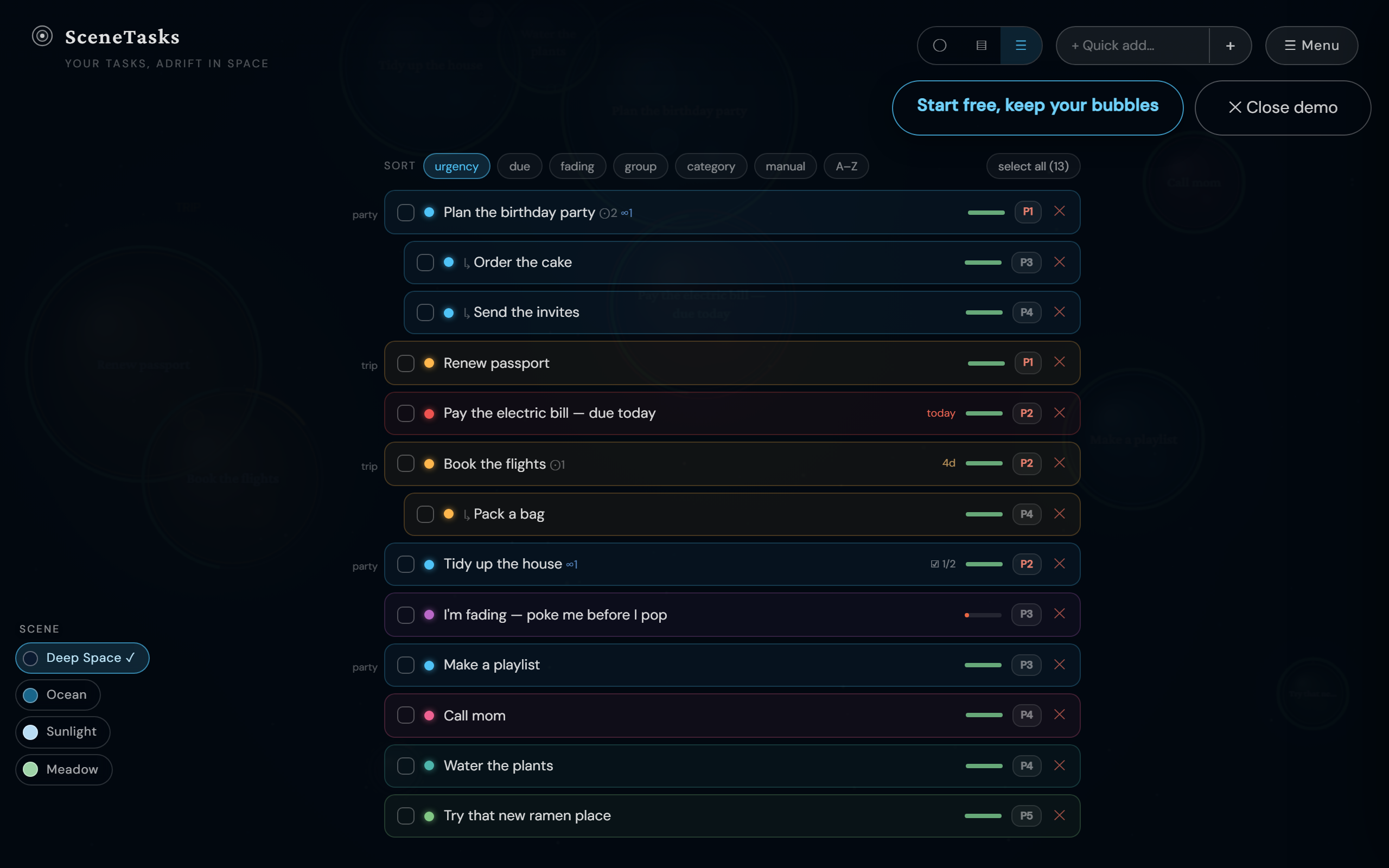Open the Menu dropdown
The height and width of the screenshot is (868, 1389).
click(x=1311, y=46)
